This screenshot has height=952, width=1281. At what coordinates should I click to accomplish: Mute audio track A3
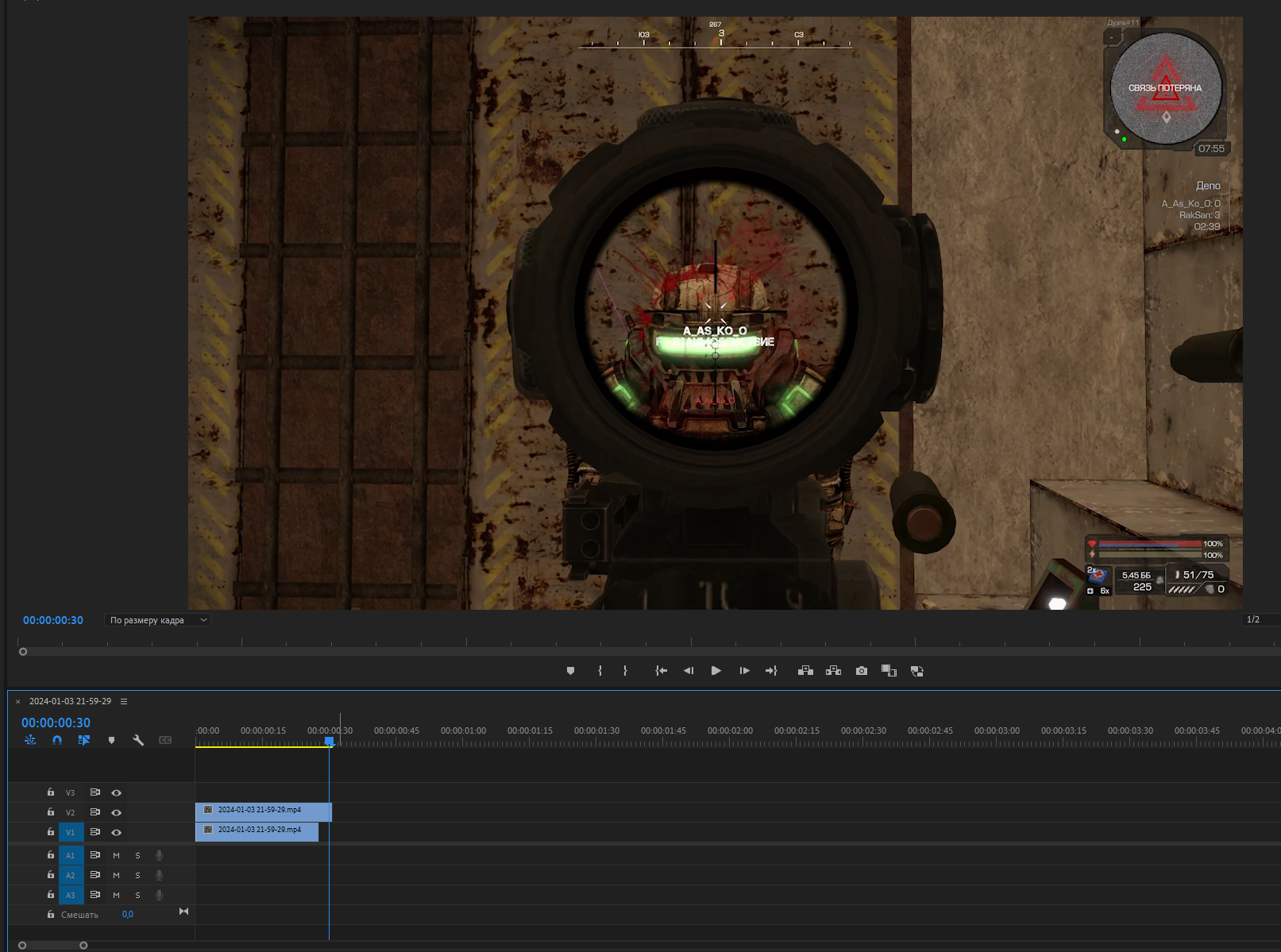coord(117,895)
